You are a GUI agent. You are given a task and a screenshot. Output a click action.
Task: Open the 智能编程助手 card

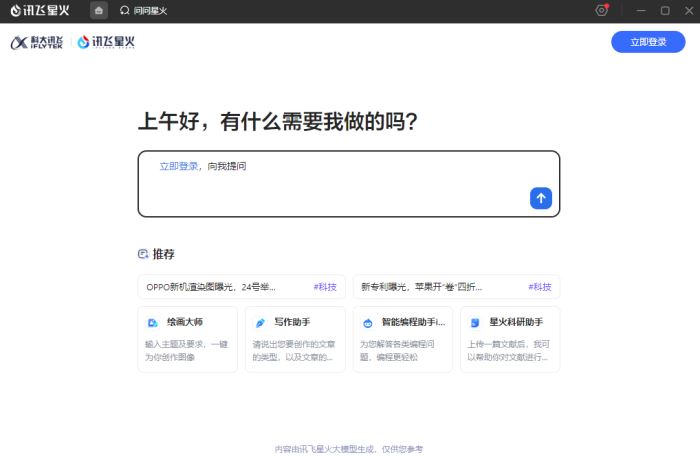403,339
